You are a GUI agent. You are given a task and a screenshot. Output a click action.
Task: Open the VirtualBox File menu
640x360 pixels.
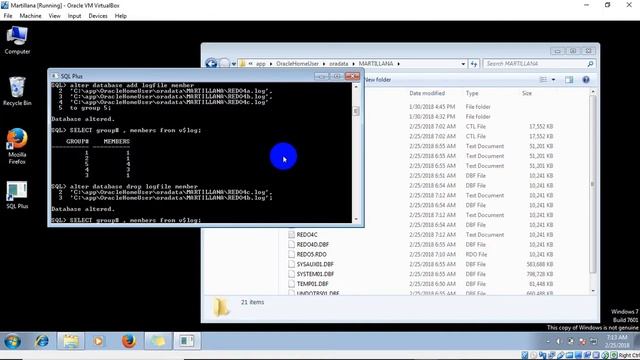point(8,16)
